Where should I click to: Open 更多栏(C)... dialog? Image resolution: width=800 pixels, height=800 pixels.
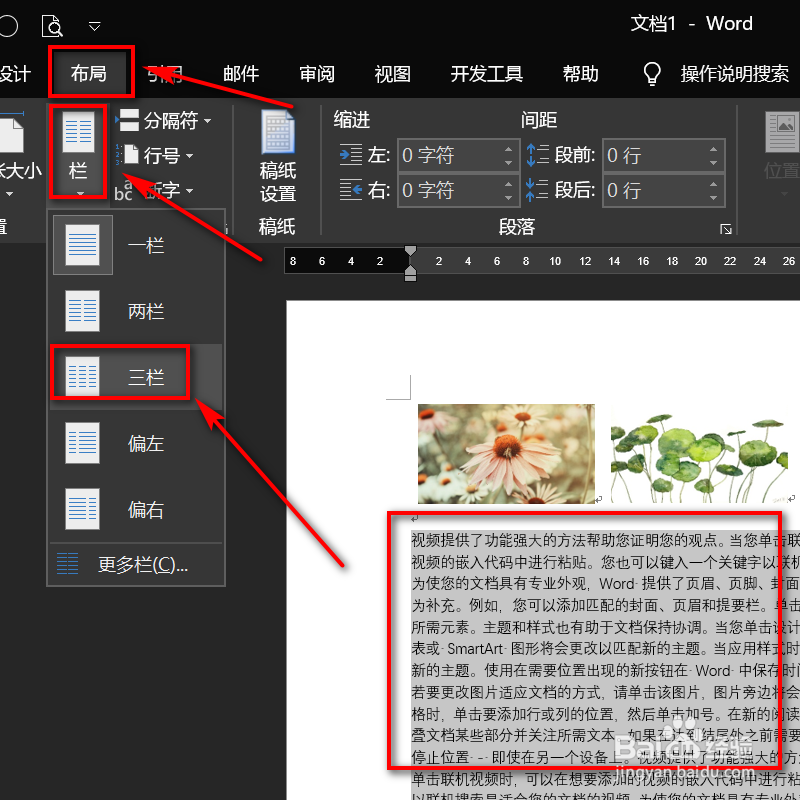pyautogui.click(x=136, y=564)
